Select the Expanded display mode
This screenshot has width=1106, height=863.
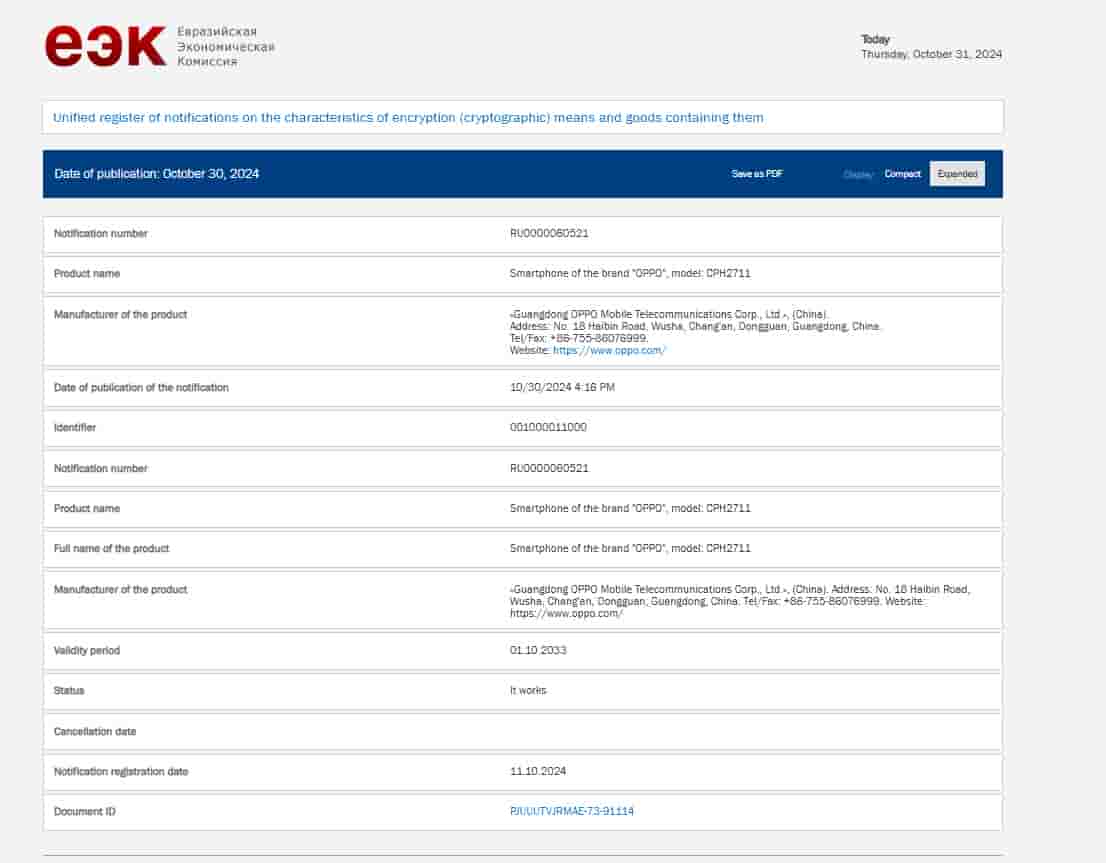coord(957,174)
